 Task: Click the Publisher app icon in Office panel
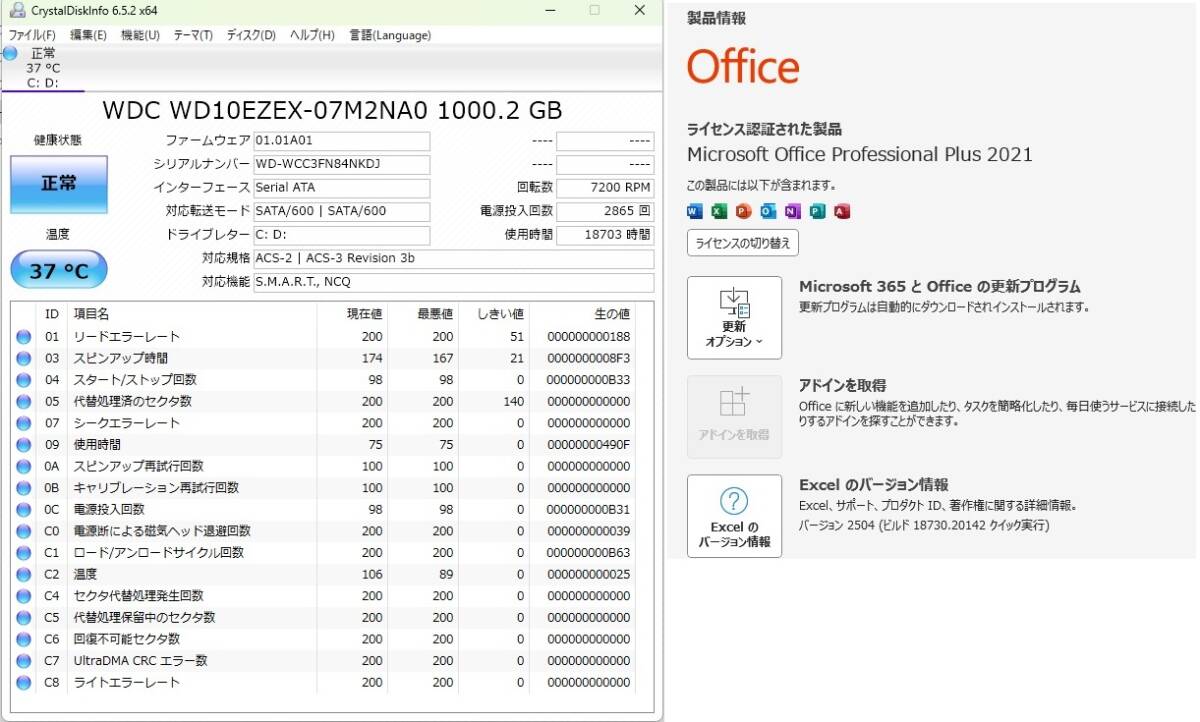pos(817,211)
